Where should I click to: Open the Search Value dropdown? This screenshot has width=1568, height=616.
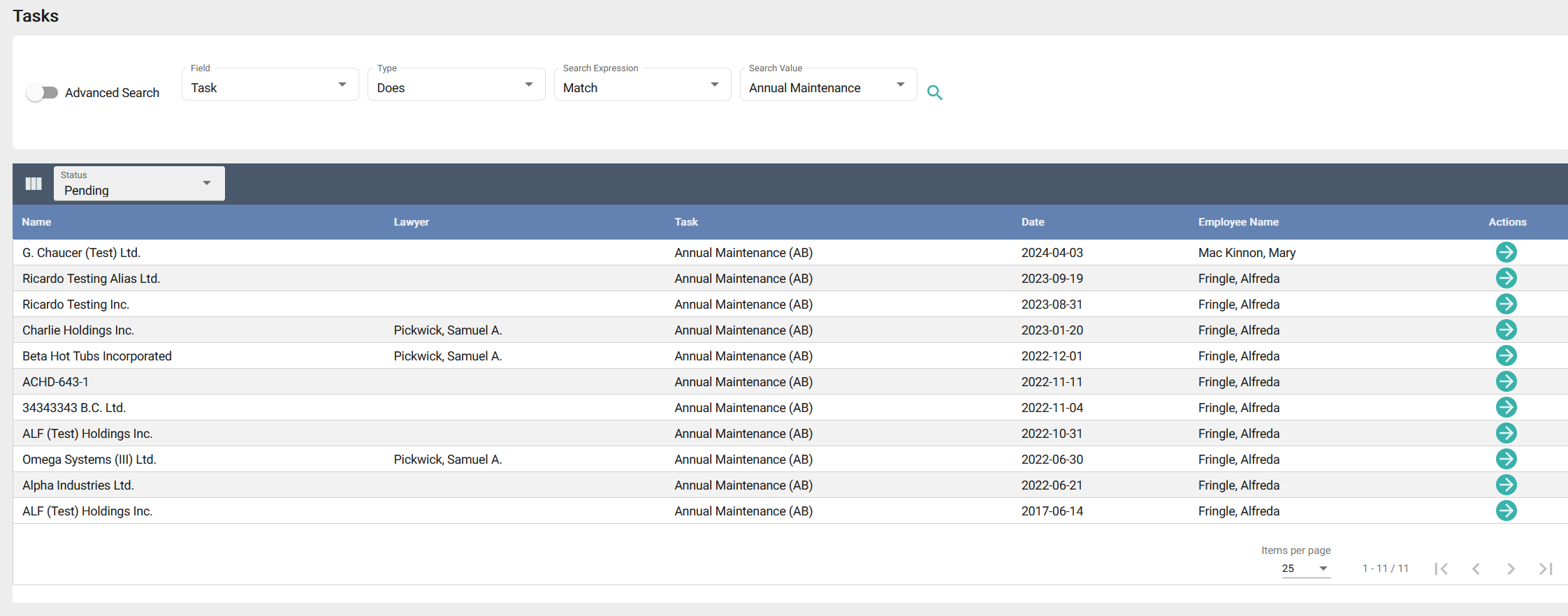tap(829, 85)
